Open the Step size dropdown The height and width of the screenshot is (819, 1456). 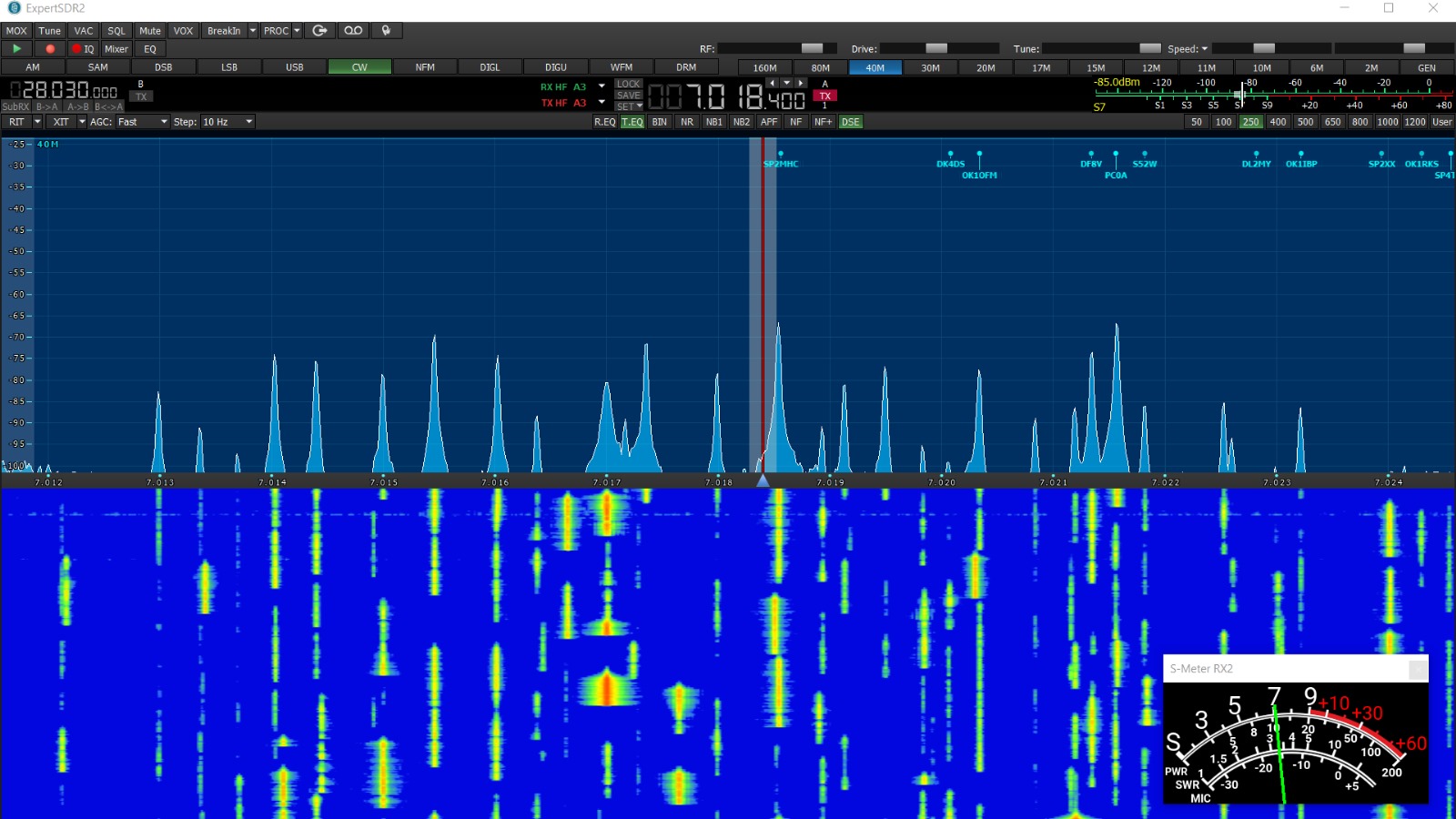(x=248, y=122)
